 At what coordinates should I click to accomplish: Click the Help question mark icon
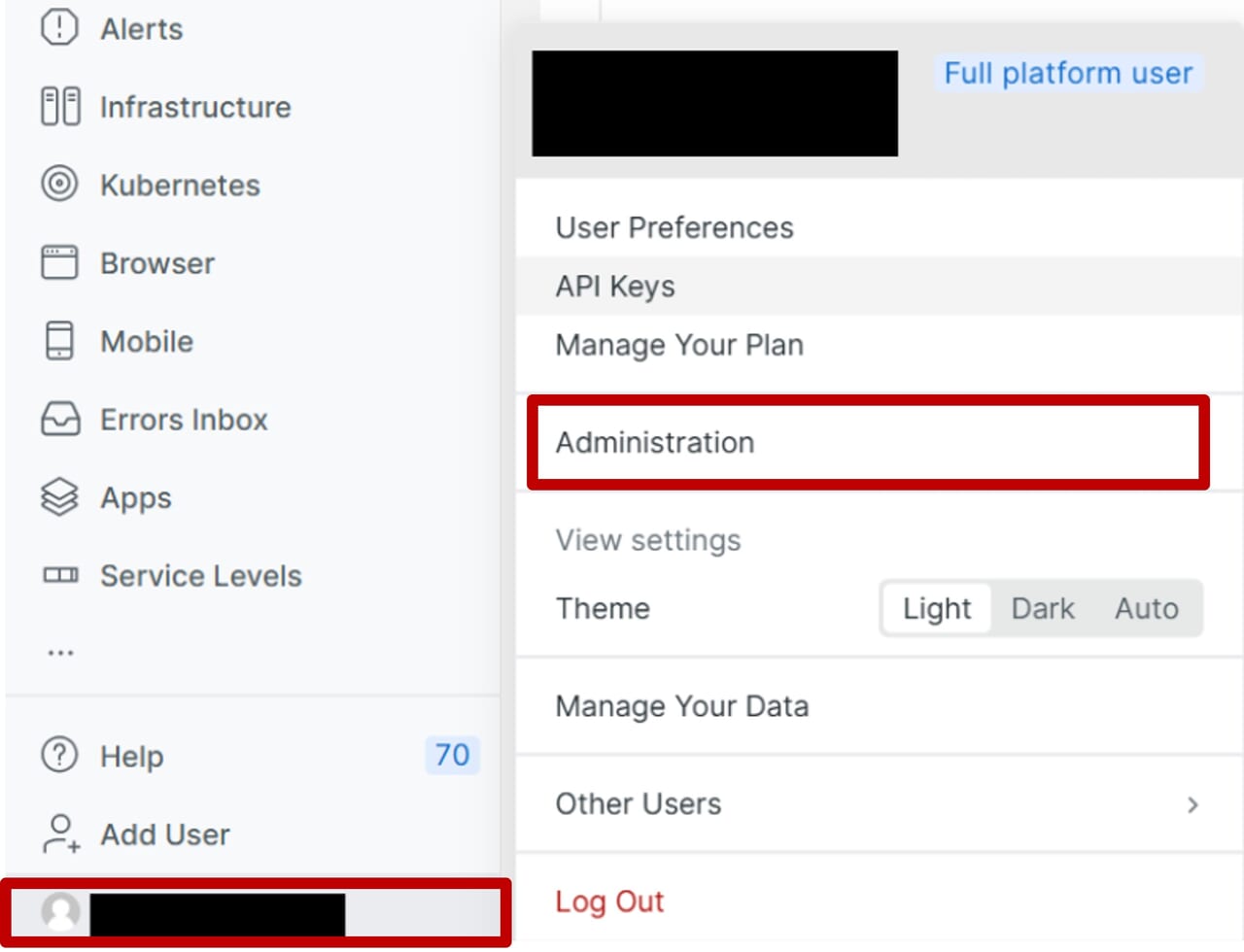click(x=59, y=755)
